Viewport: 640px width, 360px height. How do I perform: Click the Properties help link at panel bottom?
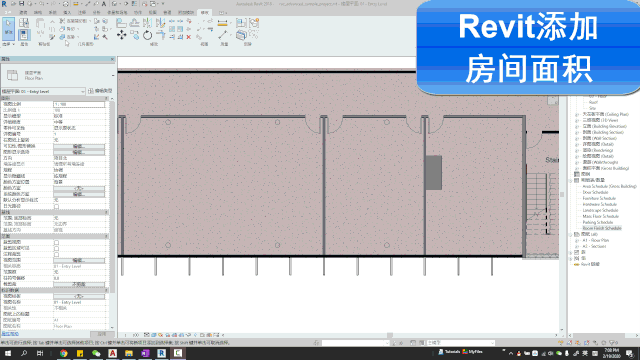click(10, 334)
